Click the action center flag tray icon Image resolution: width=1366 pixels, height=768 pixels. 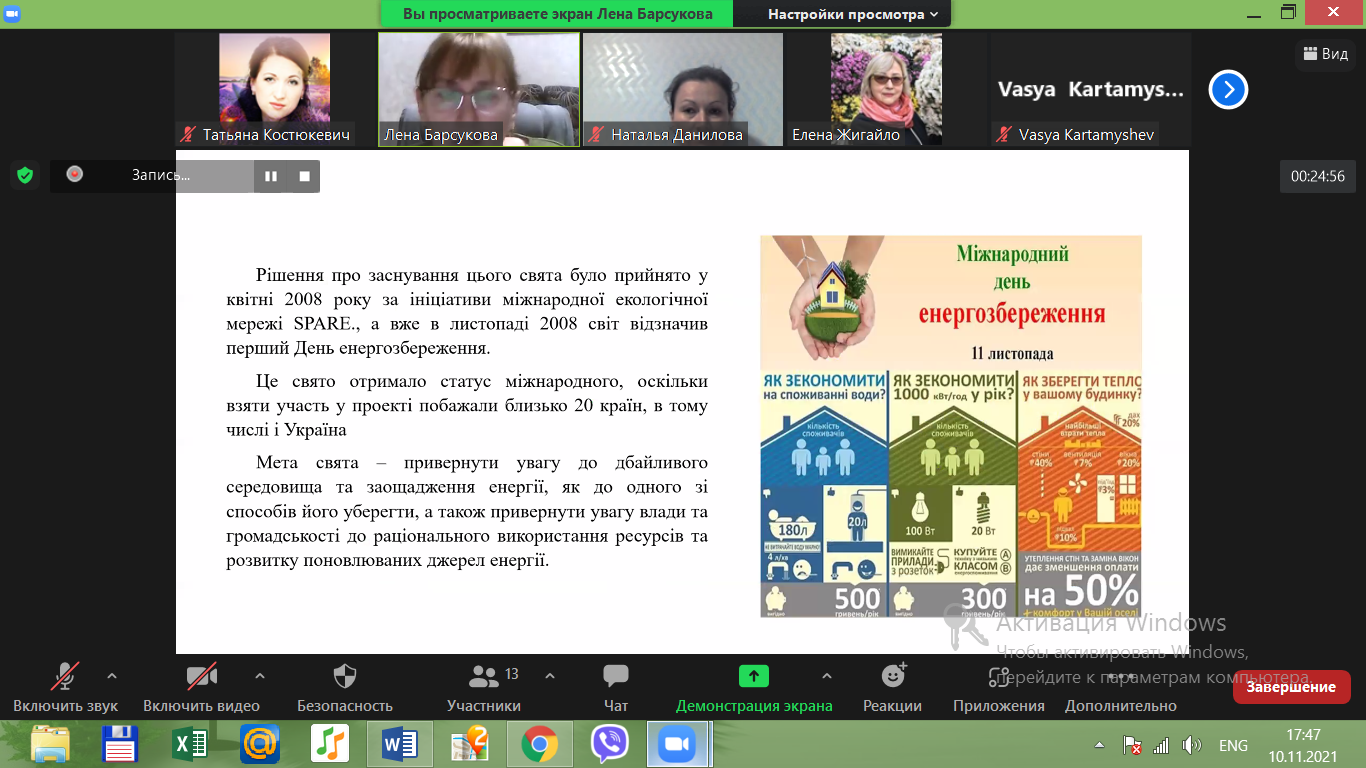1132,746
